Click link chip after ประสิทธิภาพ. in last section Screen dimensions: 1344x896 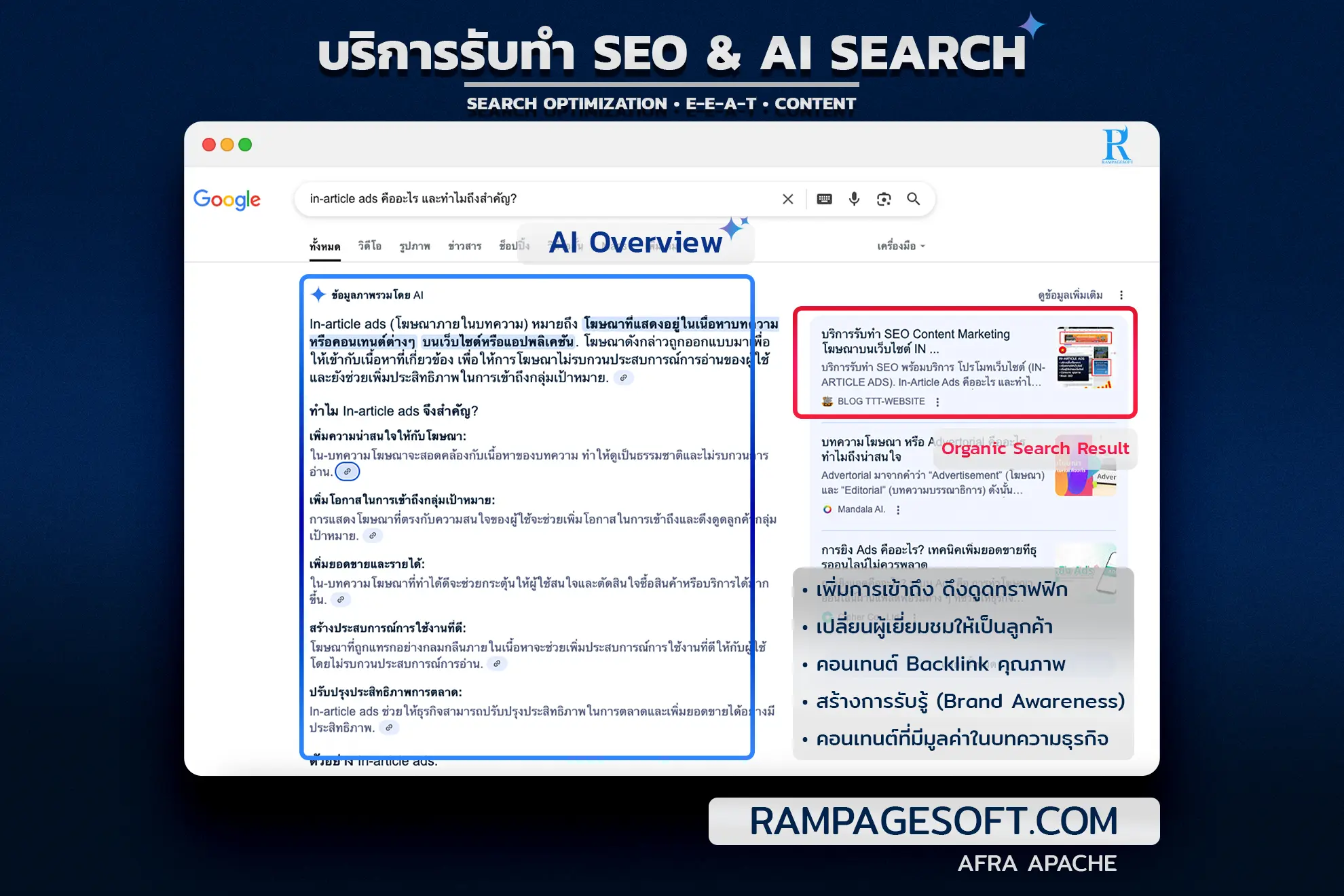point(389,728)
